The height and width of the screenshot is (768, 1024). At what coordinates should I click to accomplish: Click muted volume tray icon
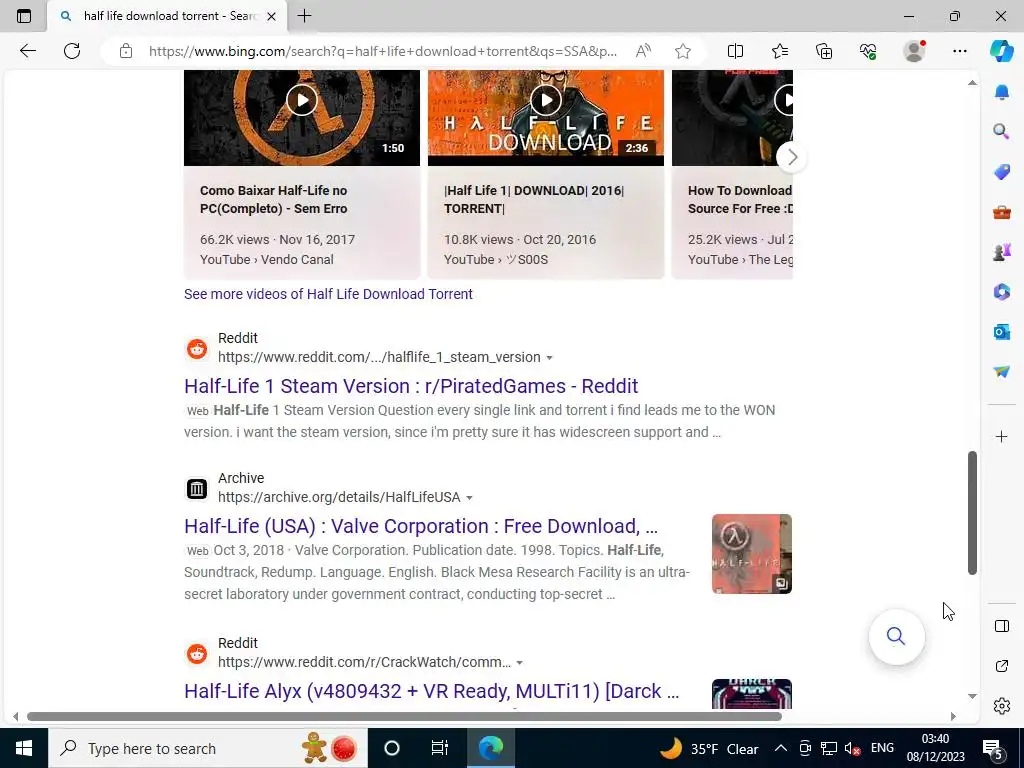point(852,748)
